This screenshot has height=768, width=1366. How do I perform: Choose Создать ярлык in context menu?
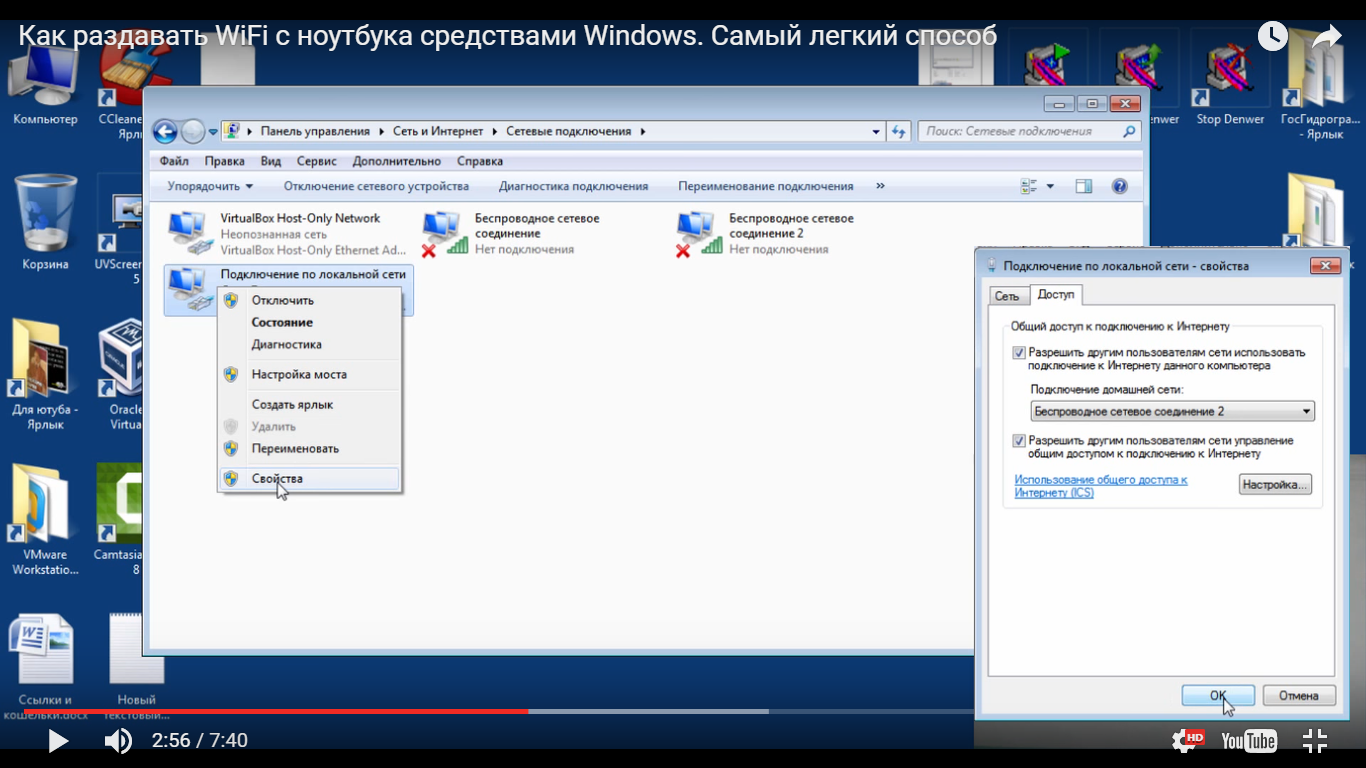[x=309, y=404]
